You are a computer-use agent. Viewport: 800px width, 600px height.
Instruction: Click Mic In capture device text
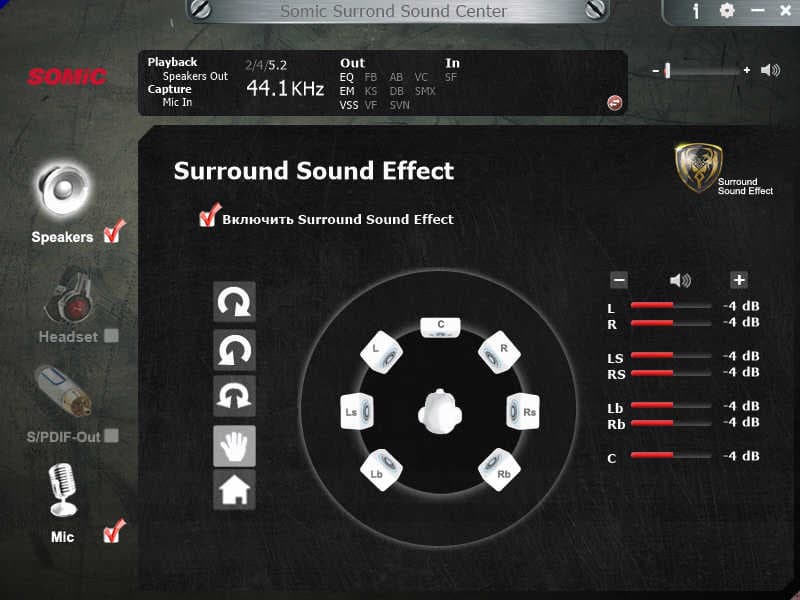pos(177,102)
